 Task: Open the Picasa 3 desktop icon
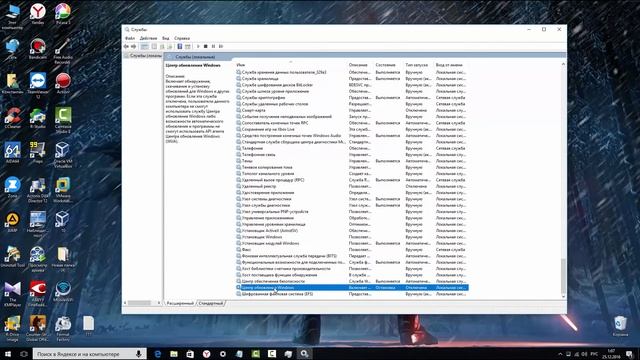tap(63, 14)
